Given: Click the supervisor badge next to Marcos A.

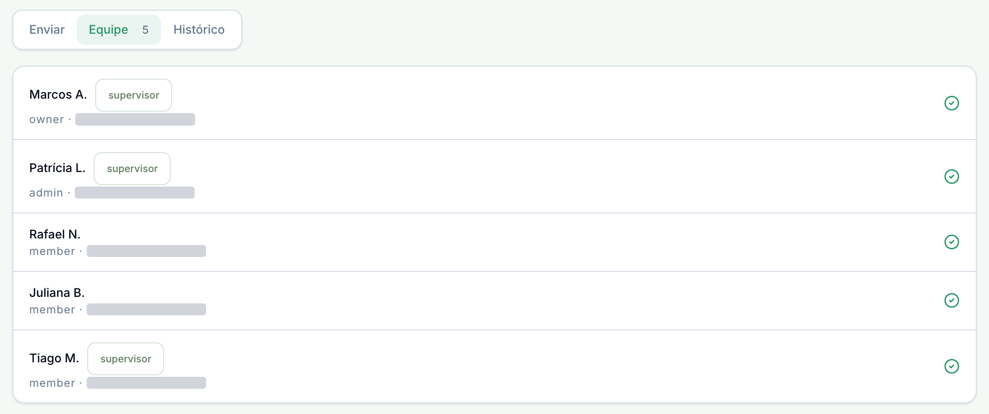Looking at the screenshot, I should click(x=133, y=95).
